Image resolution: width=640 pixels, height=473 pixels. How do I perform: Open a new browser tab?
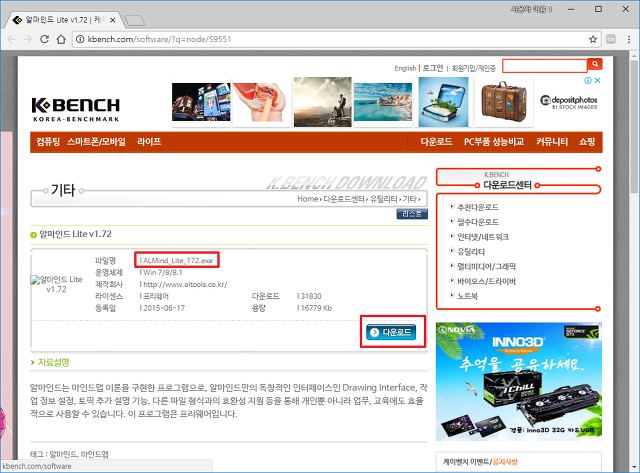[134, 20]
